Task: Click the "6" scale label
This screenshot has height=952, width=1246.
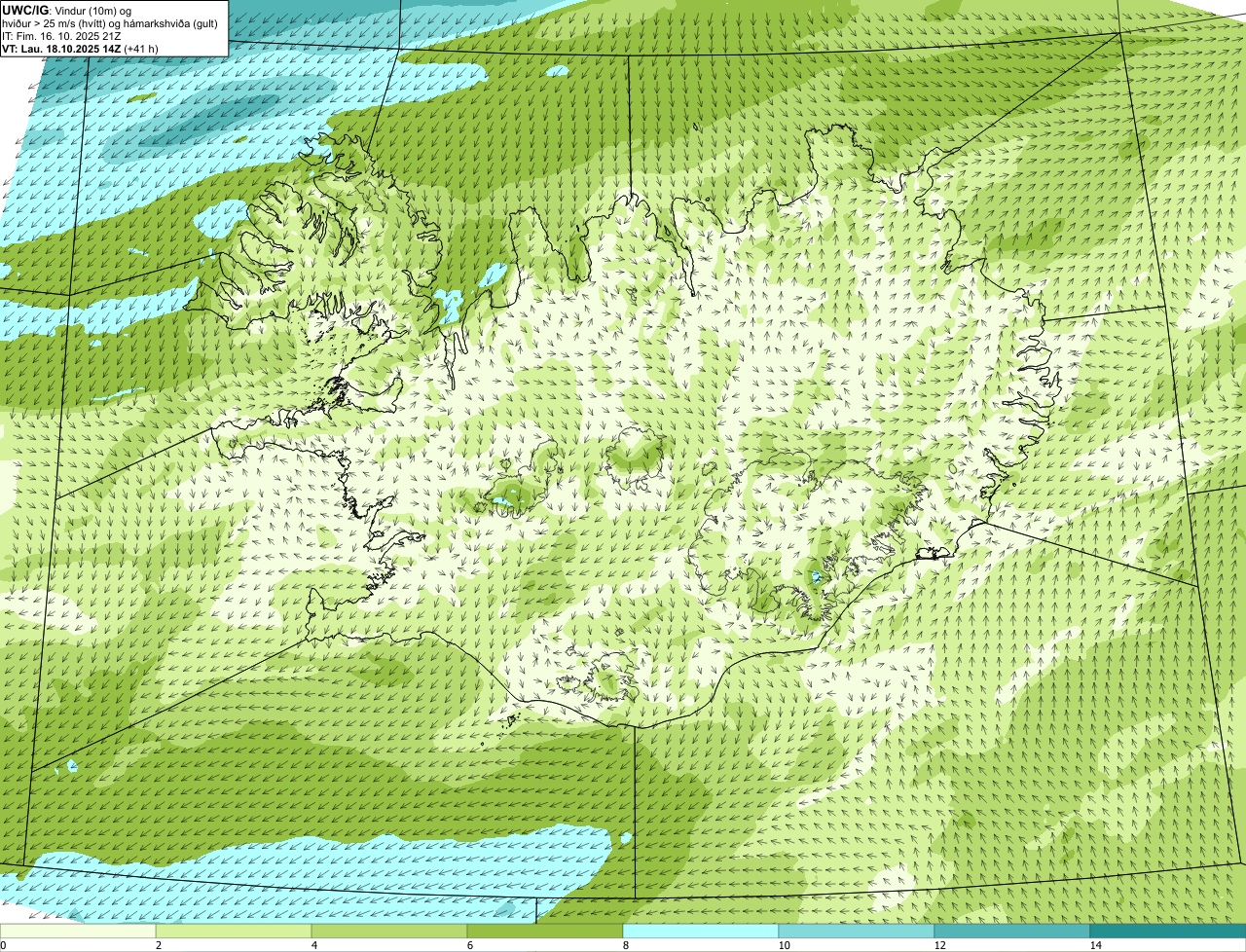Action: [x=469, y=945]
